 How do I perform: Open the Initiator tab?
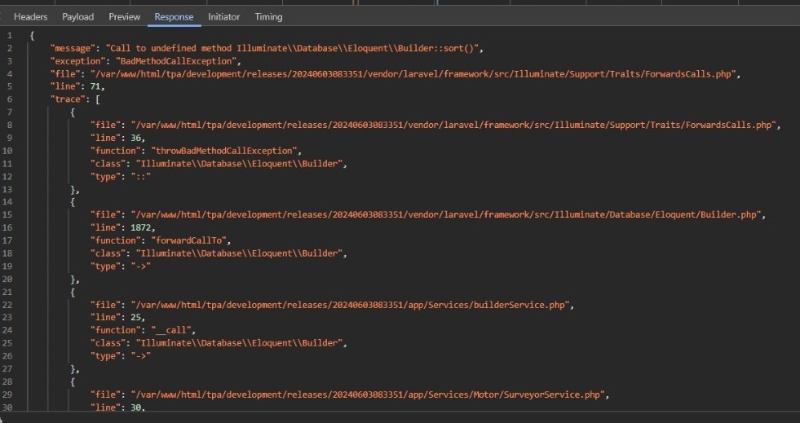point(223,17)
